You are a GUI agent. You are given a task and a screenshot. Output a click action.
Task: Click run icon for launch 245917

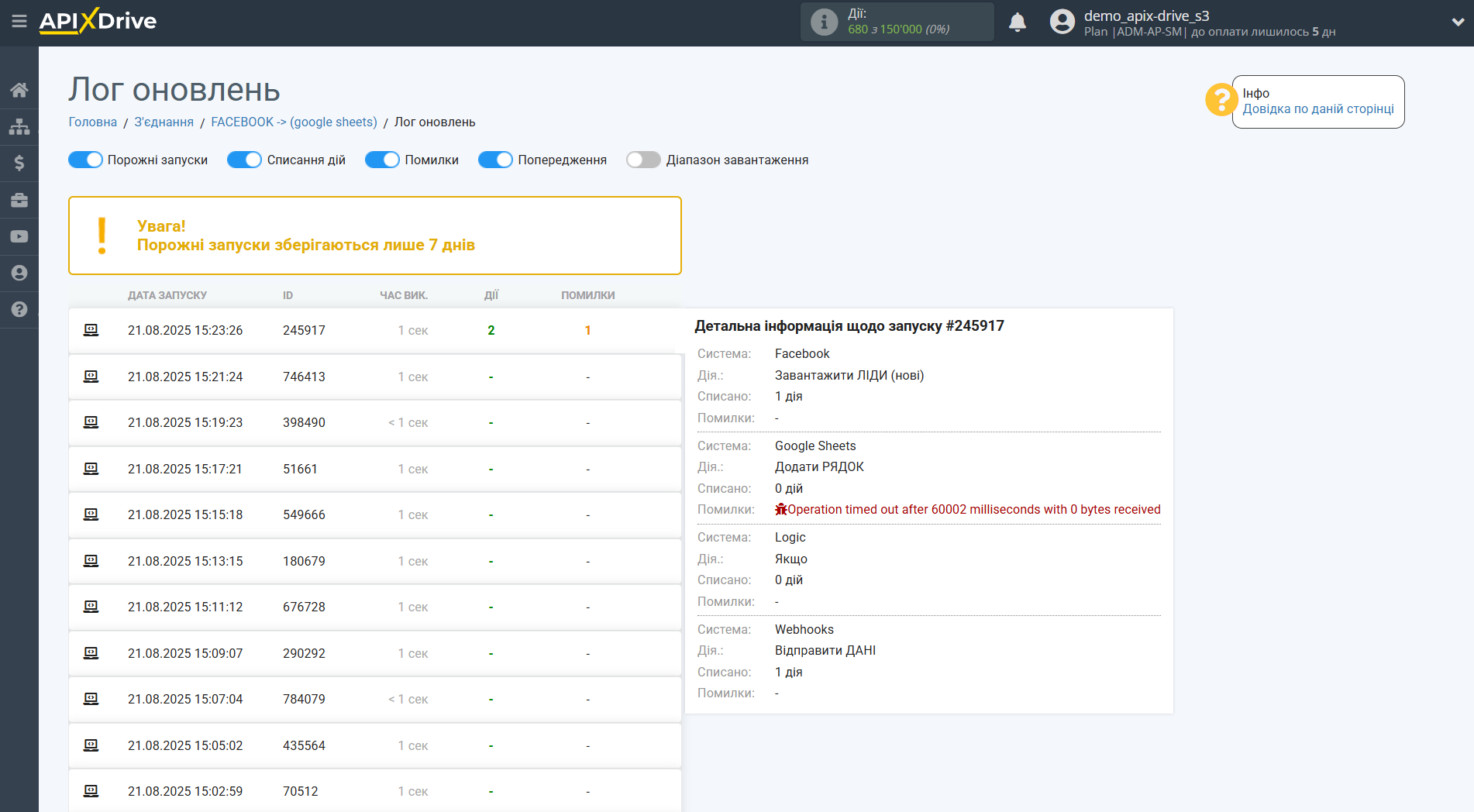point(91,330)
